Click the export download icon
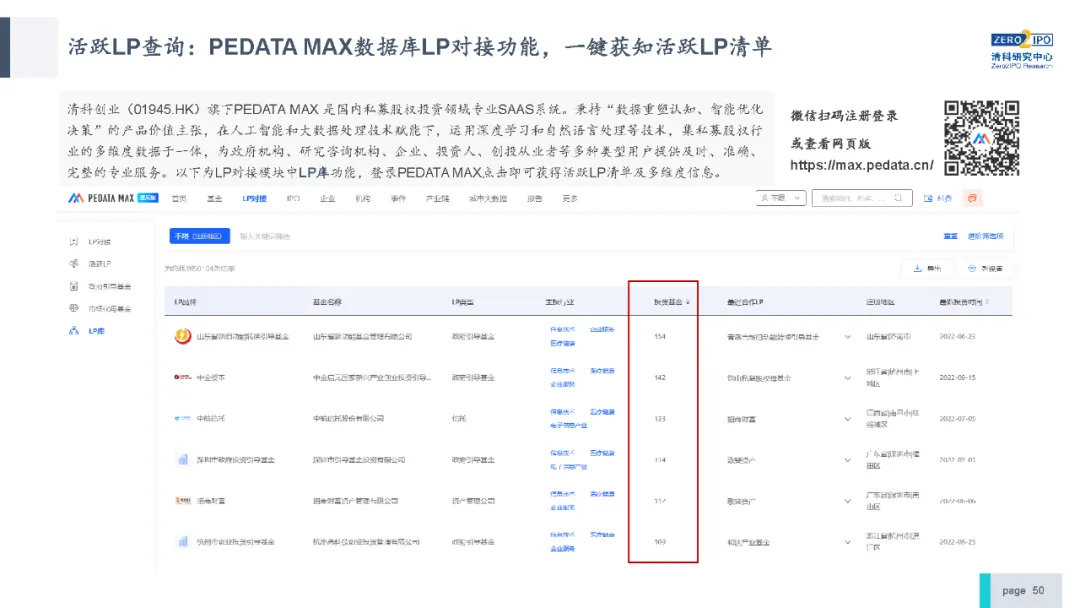The image size is (1080, 608). [x=917, y=268]
